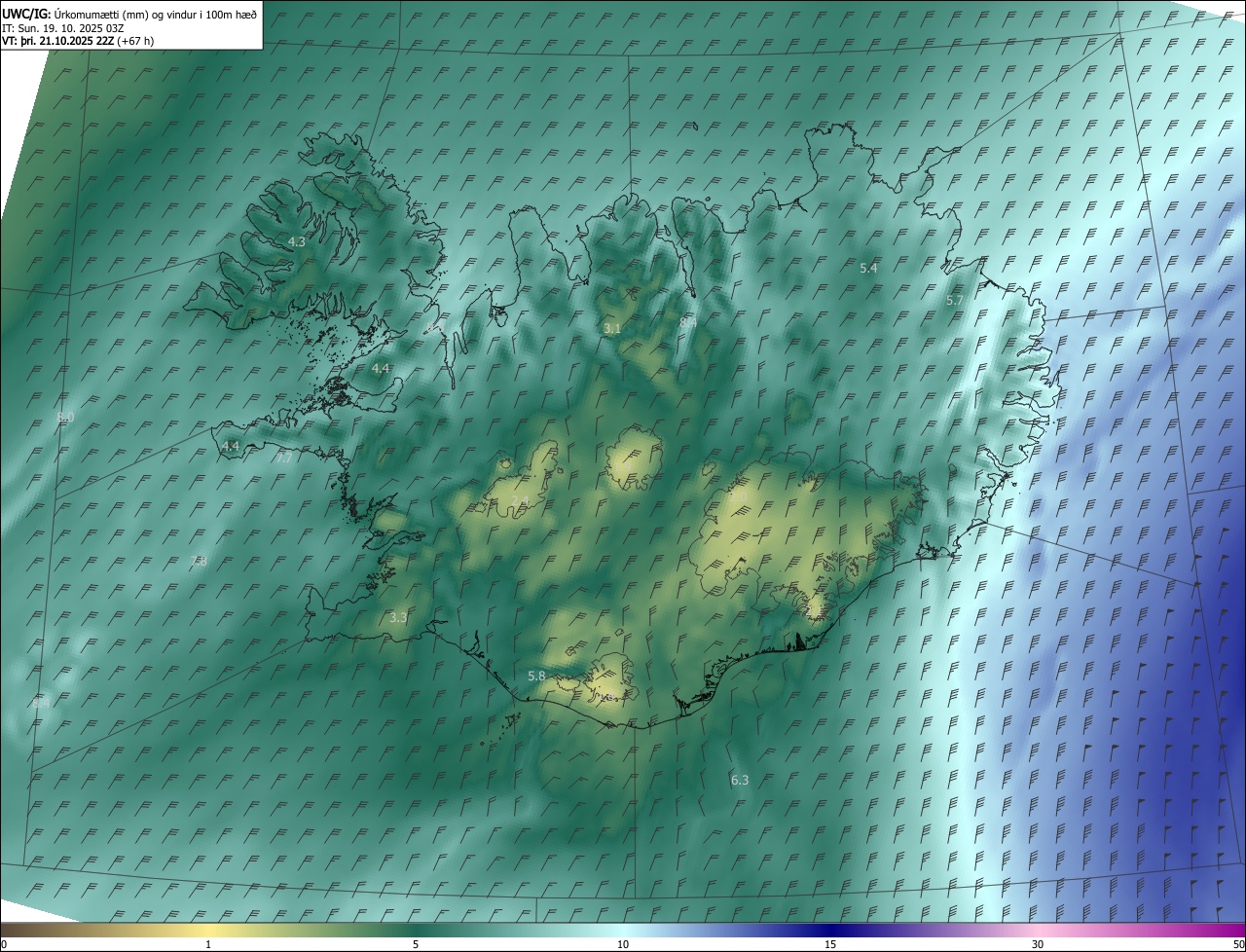Viewport: 1246px width, 952px height.
Task: Select the 2.4 value on the glacier
Action: (521, 500)
